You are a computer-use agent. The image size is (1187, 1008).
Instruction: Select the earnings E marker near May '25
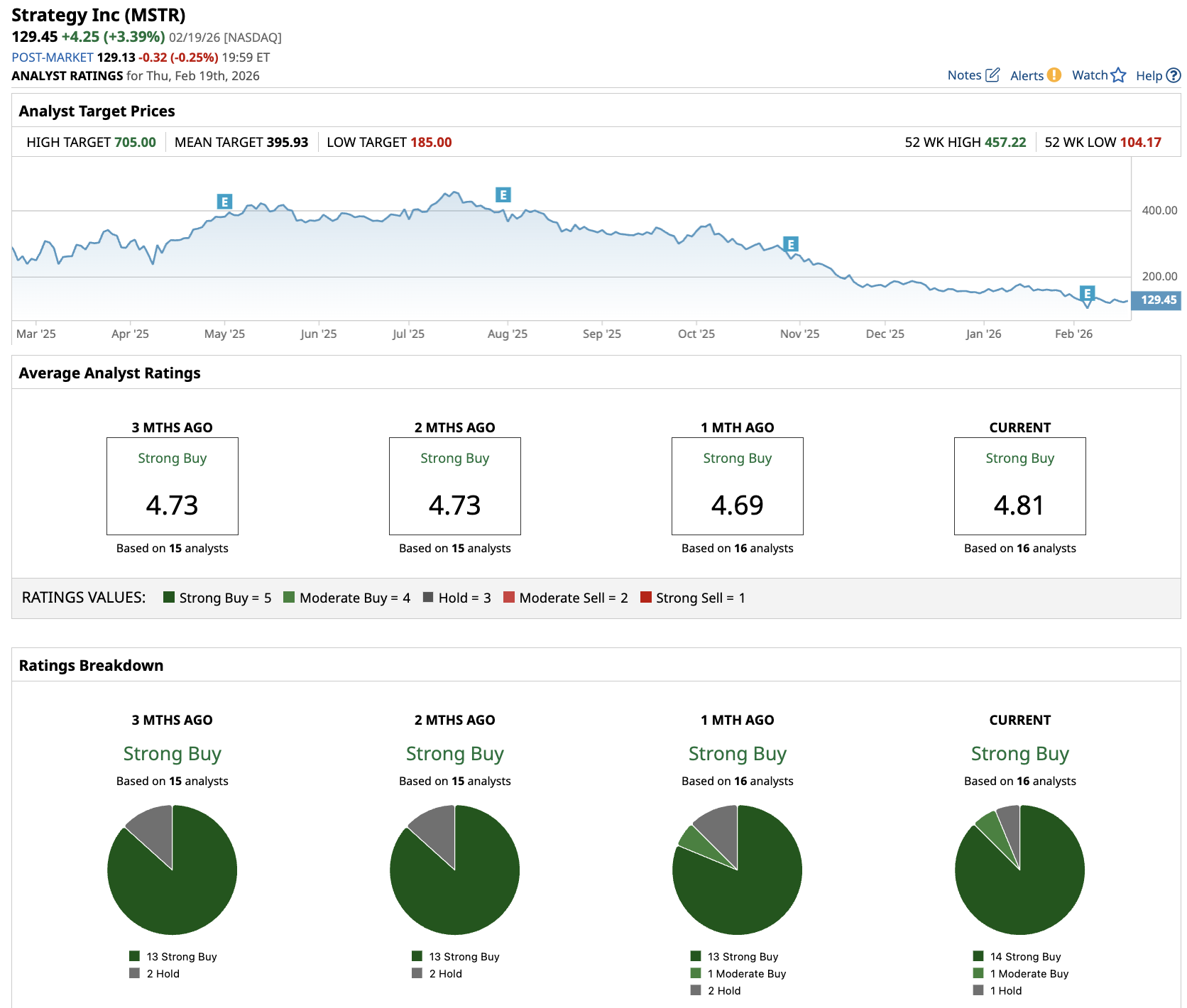tap(224, 202)
